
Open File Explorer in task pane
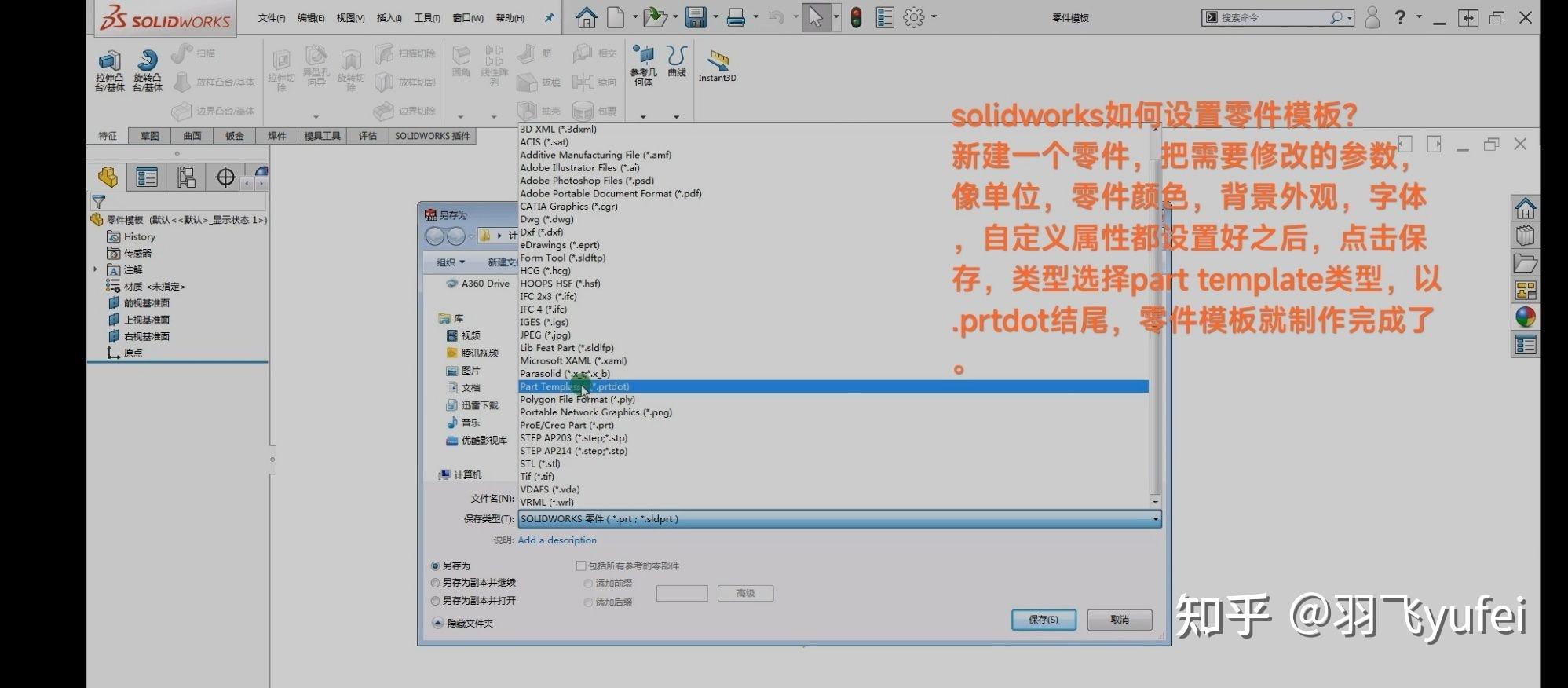pos(1525,263)
